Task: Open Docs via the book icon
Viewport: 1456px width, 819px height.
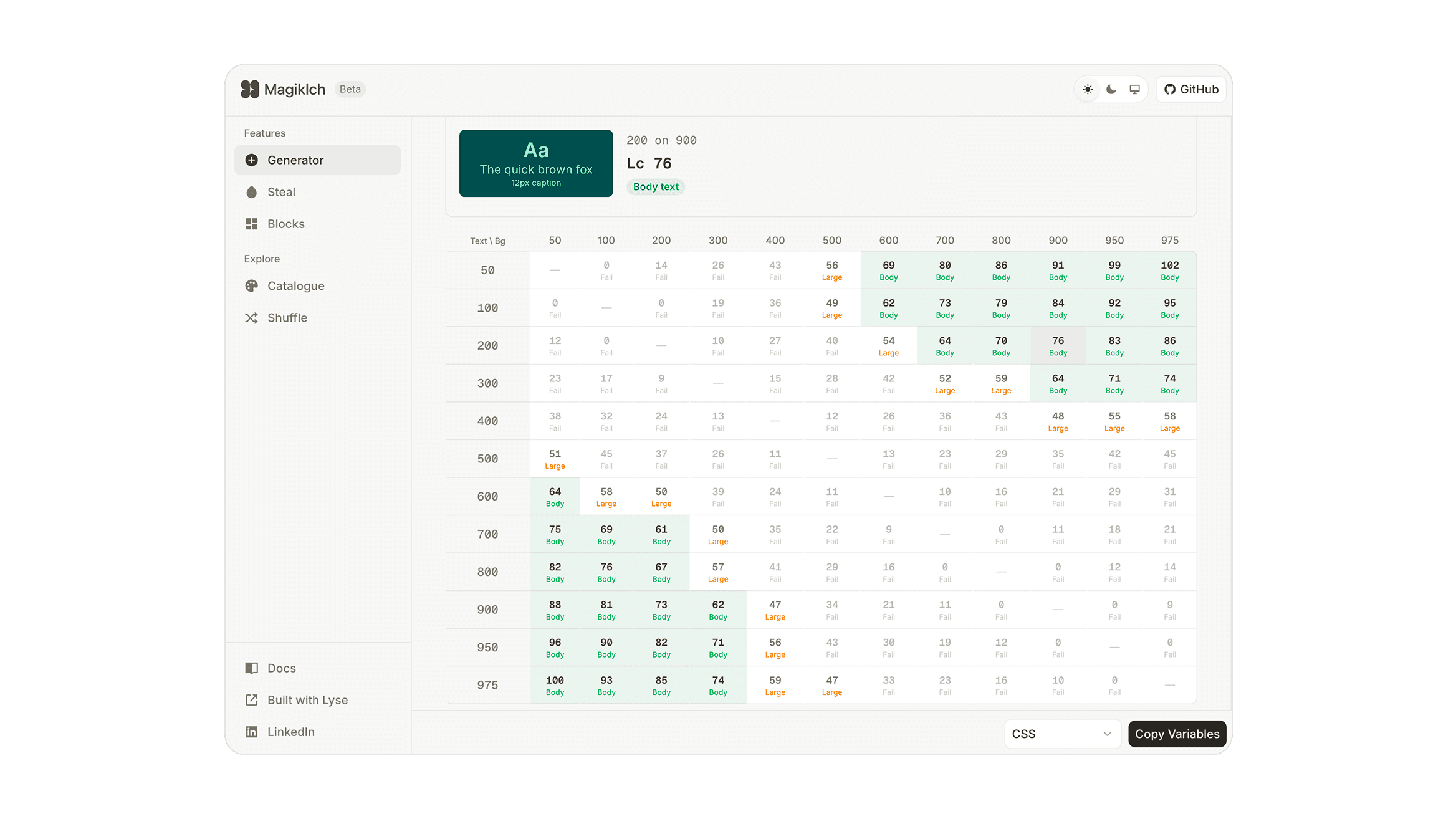Action: pyautogui.click(x=251, y=668)
